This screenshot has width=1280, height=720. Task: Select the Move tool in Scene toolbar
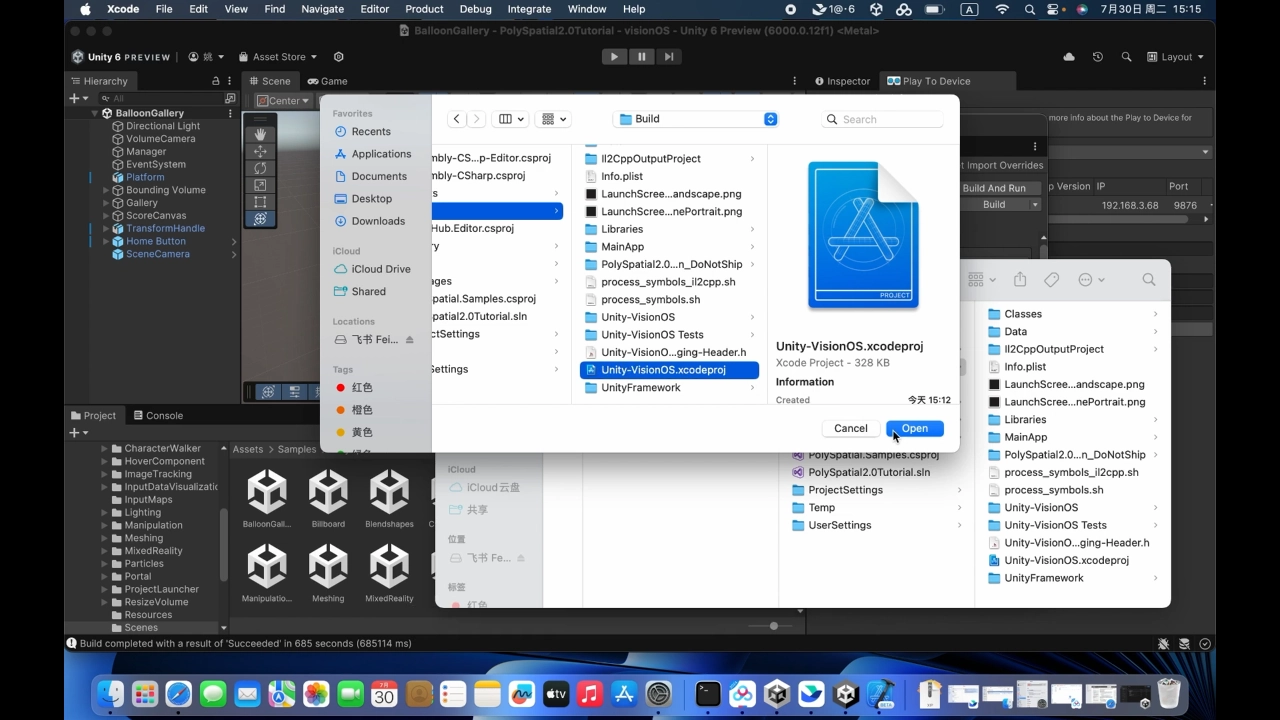(260, 151)
